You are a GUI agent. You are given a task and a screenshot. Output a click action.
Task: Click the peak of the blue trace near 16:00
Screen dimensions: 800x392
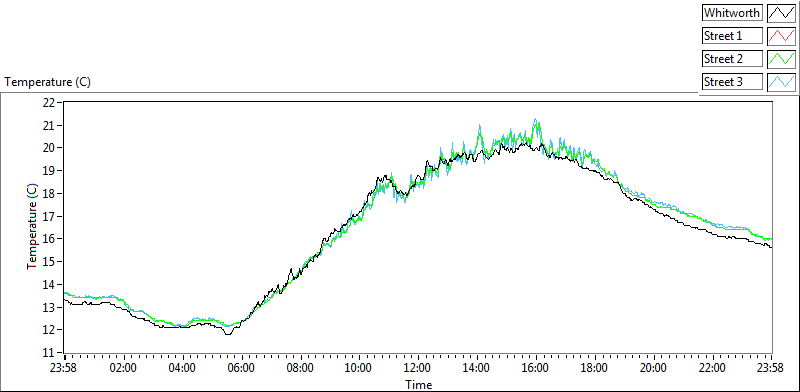[535, 119]
